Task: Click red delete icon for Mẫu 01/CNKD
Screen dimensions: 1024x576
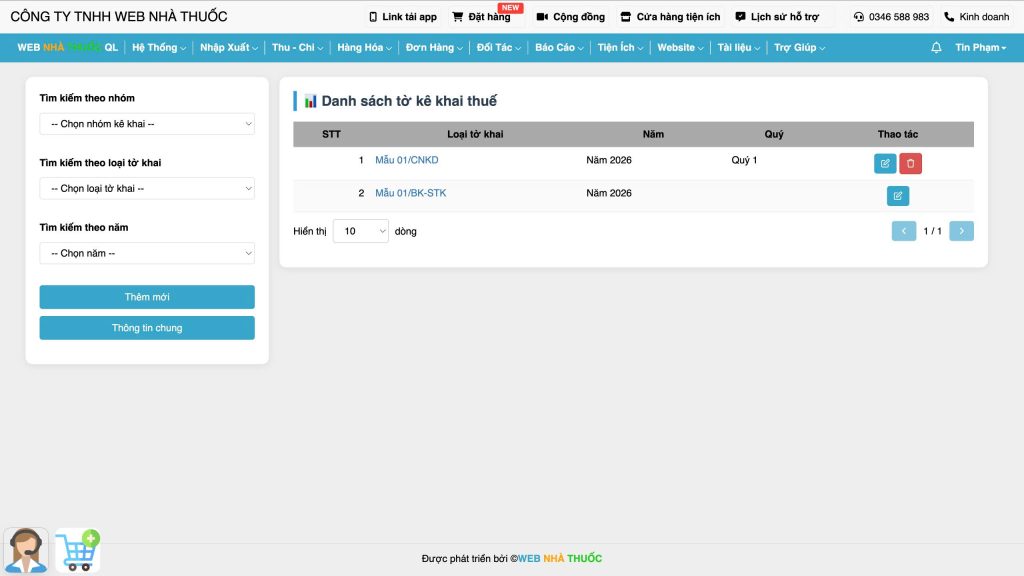Action: click(x=910, y=164)
